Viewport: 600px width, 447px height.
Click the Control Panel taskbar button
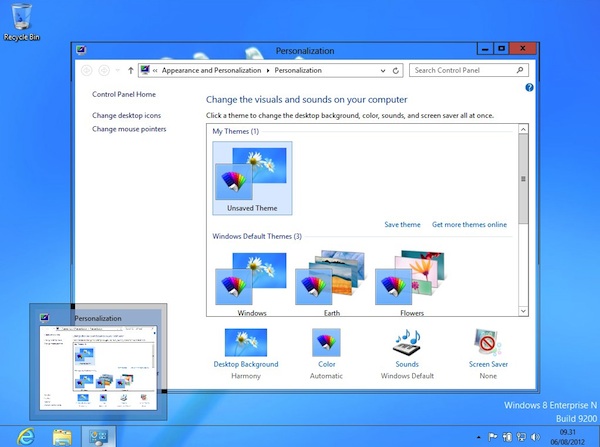point(98,437)
